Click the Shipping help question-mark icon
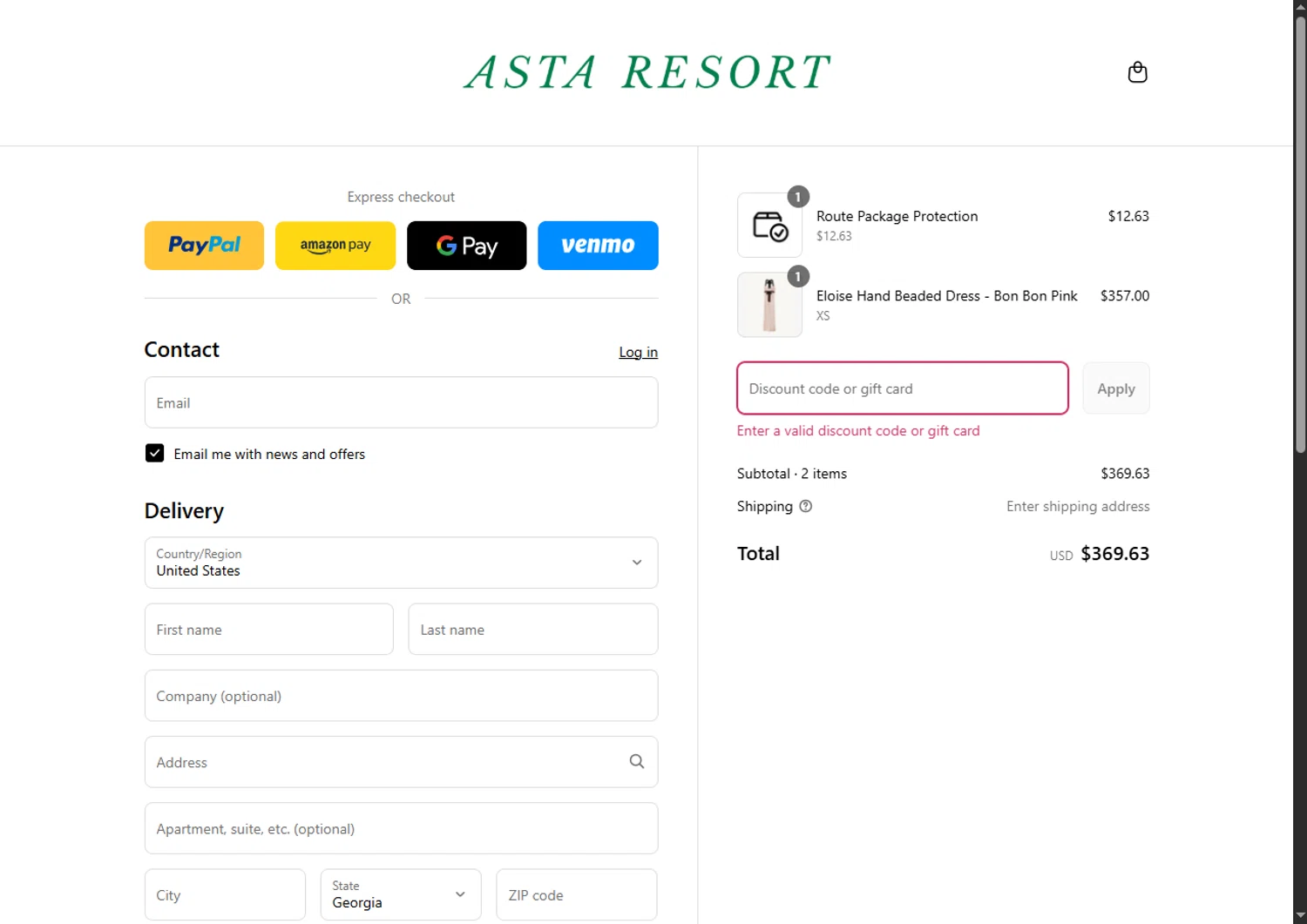This screenshot has height=924, width=1307. click(x=806, y=506)
